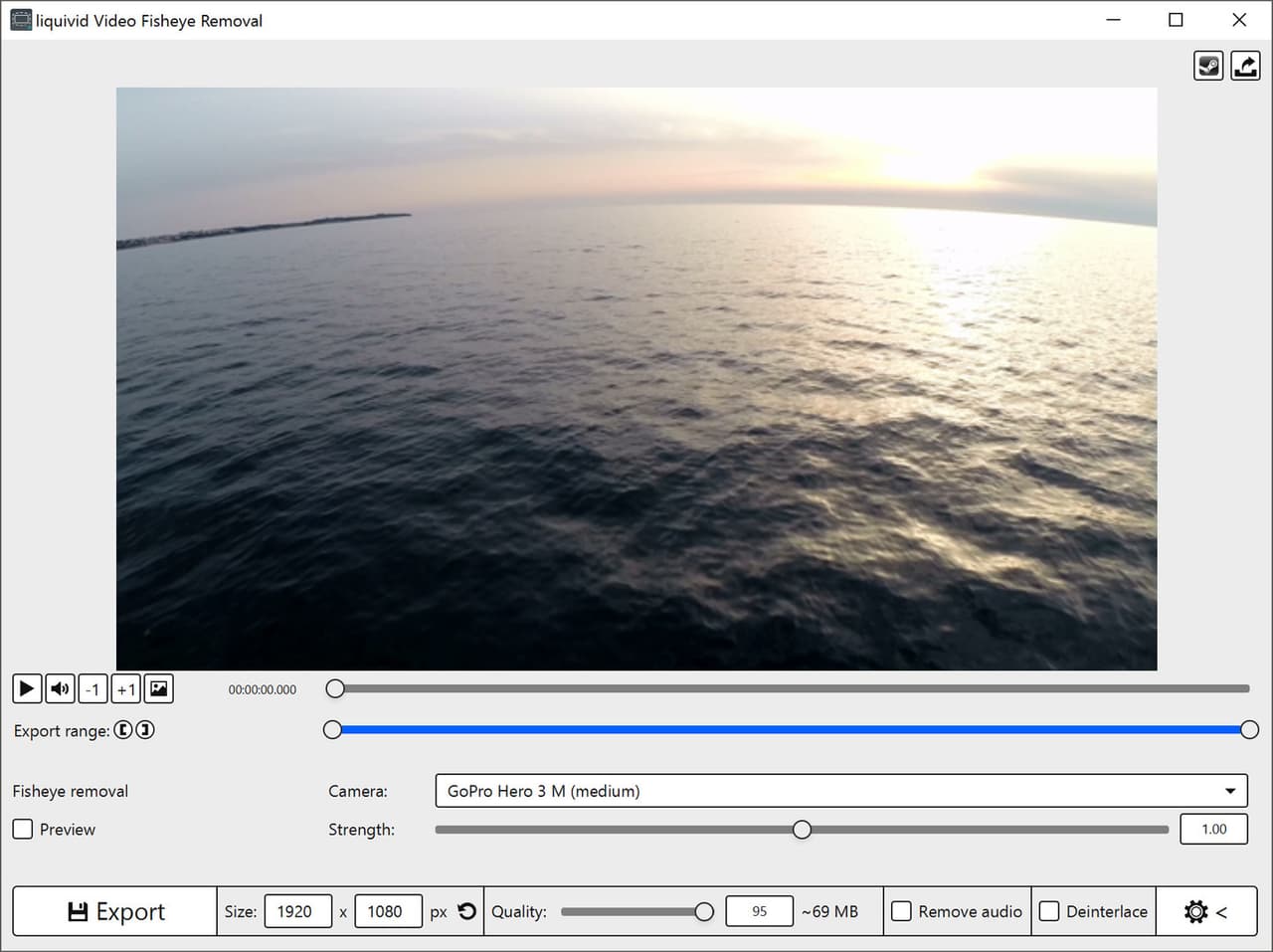Screen dimensions: 1273x952
Task: Play the video
Action: click(x=27, y=688)
